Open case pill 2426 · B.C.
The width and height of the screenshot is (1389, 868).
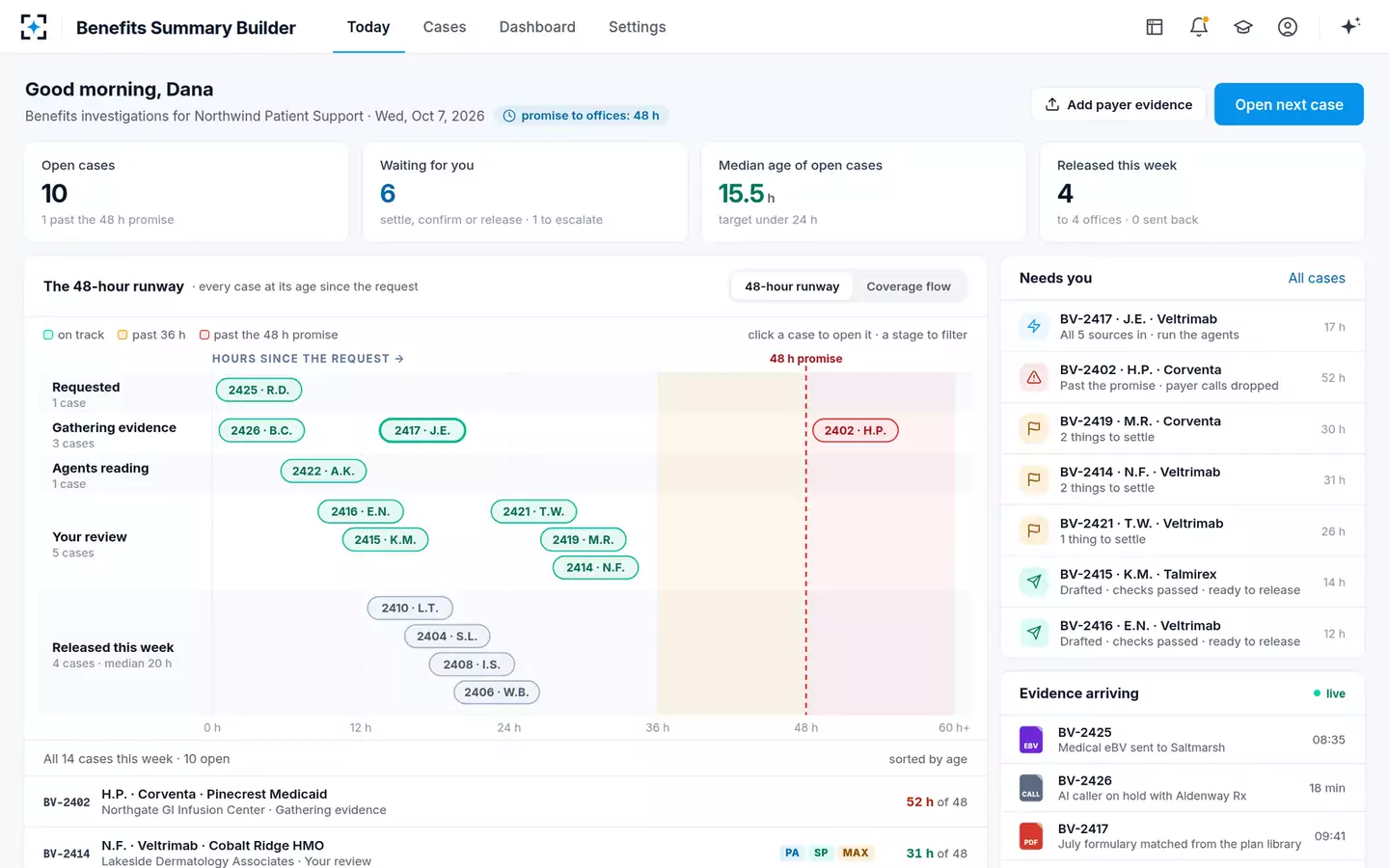[261, 430]
